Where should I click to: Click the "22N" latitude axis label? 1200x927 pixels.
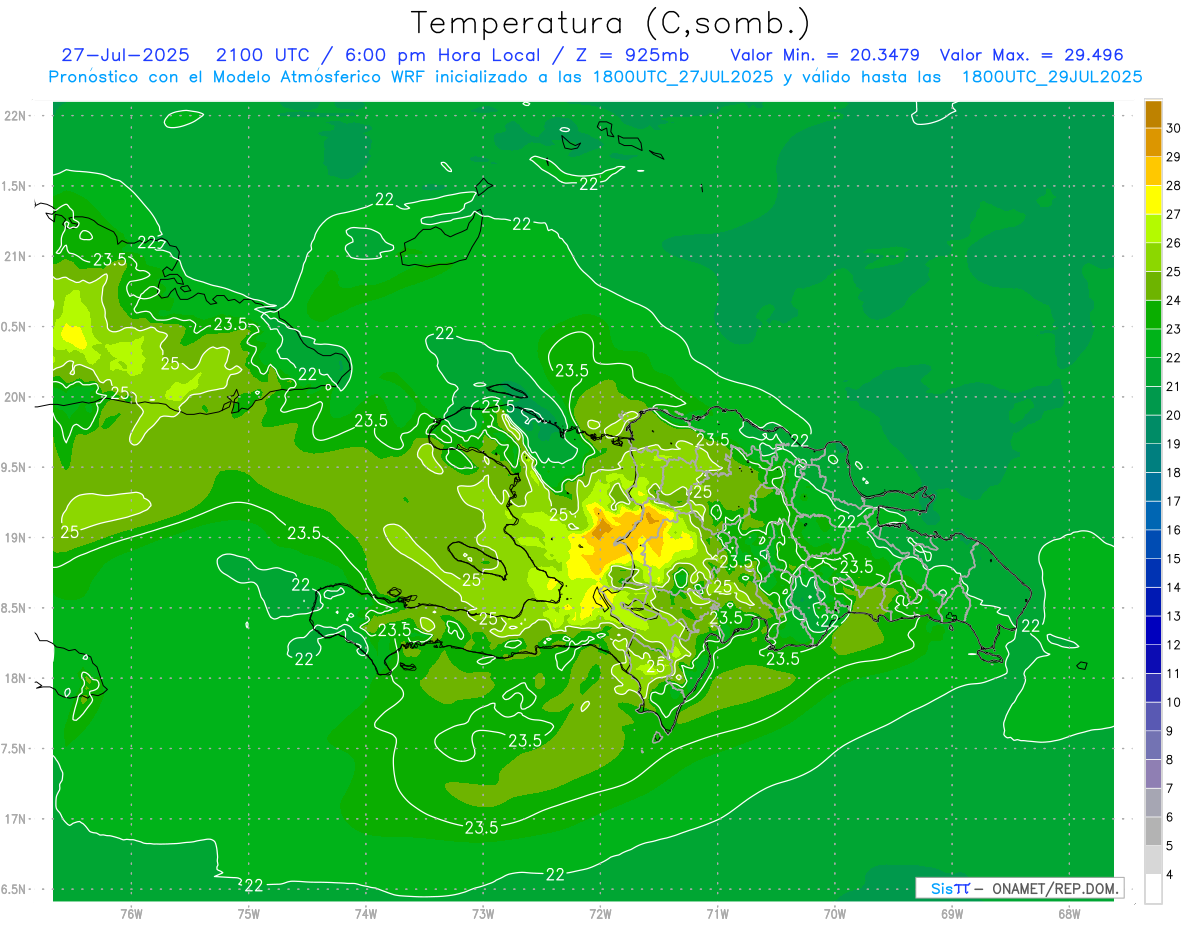click(16, 116)
